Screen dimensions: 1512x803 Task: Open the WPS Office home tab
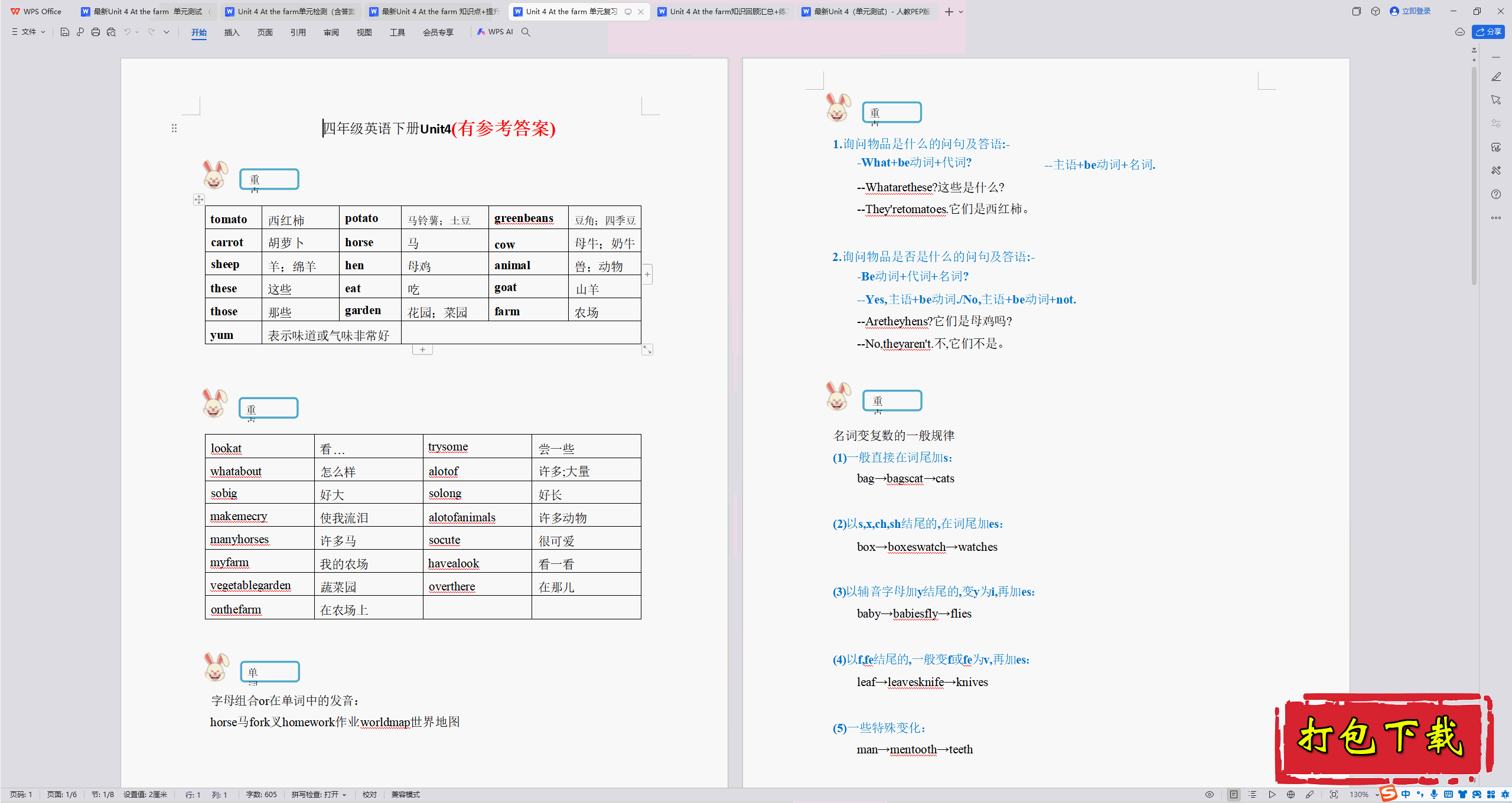37,11
